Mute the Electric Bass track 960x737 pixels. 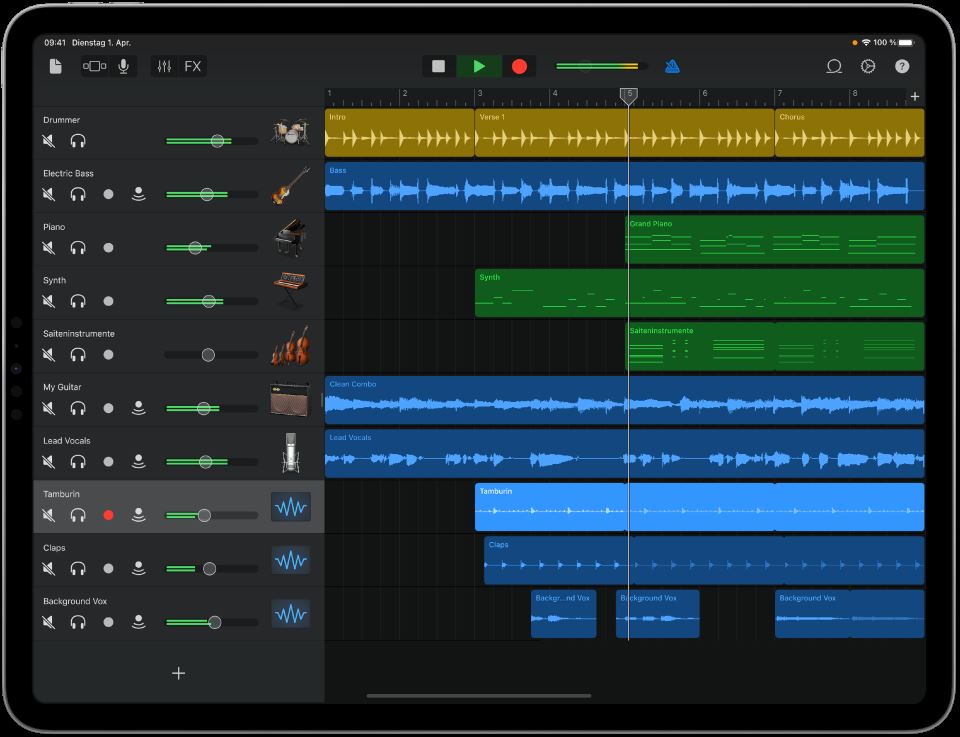[x=49, y=194]
